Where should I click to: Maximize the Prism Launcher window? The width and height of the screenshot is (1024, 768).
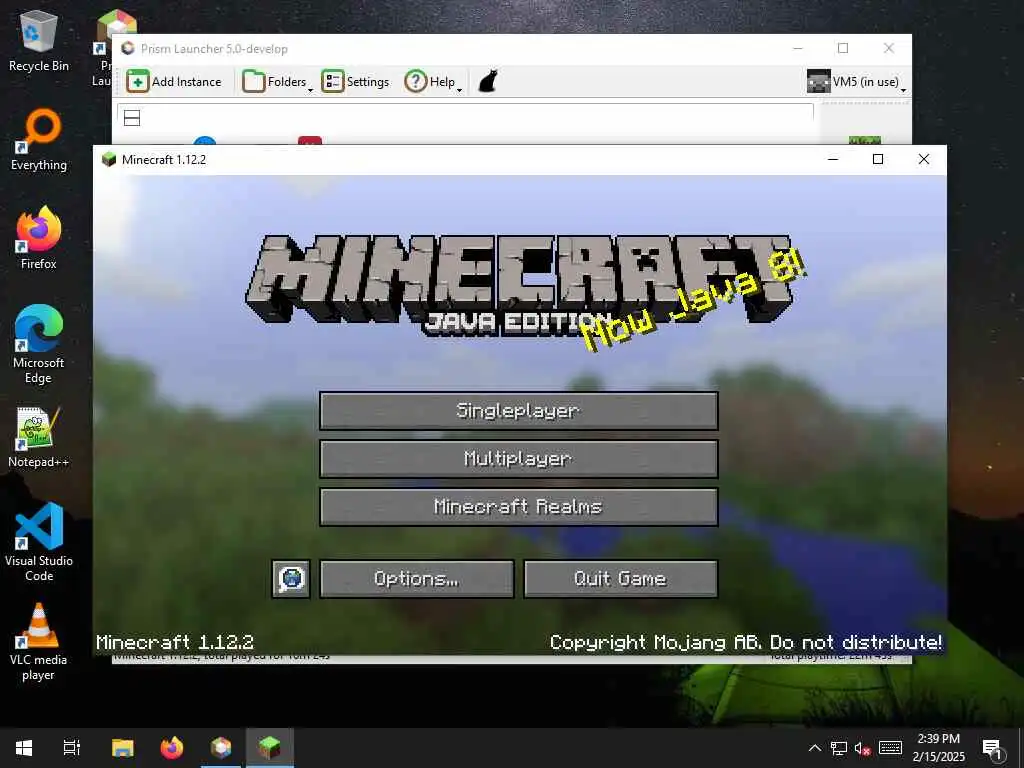(x=843, y=48)
